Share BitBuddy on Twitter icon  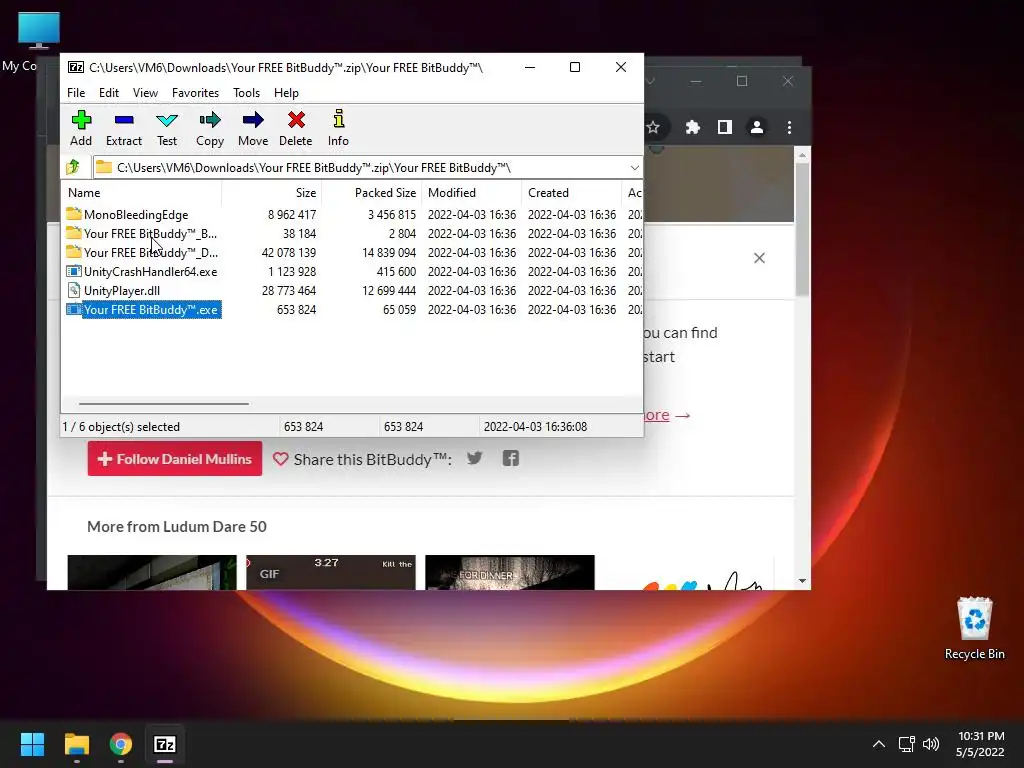click(x=475, y=458)
